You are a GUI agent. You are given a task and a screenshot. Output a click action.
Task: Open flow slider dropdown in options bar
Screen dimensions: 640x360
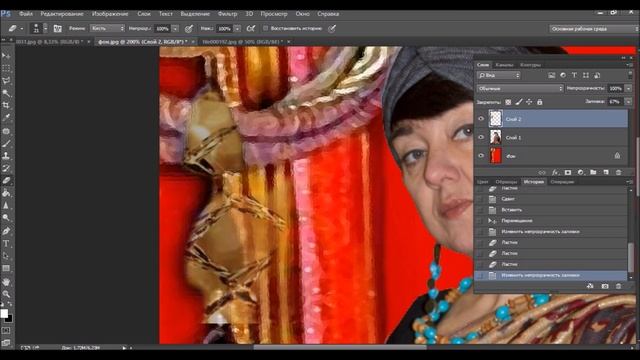pyautogui.click(x=237, y=29)
